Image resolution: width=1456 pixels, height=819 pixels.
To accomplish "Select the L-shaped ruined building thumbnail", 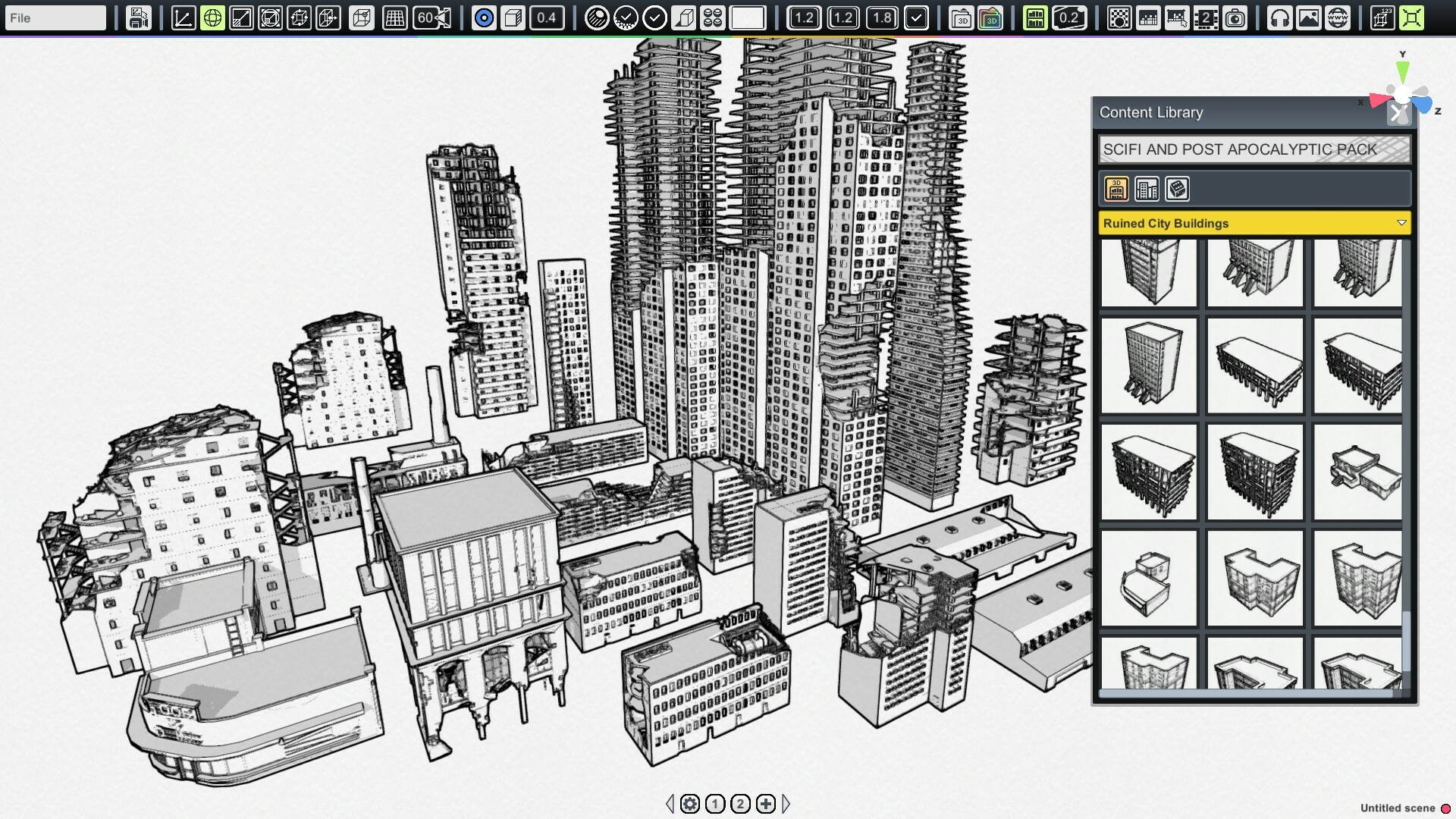I will pos(1255,579).
